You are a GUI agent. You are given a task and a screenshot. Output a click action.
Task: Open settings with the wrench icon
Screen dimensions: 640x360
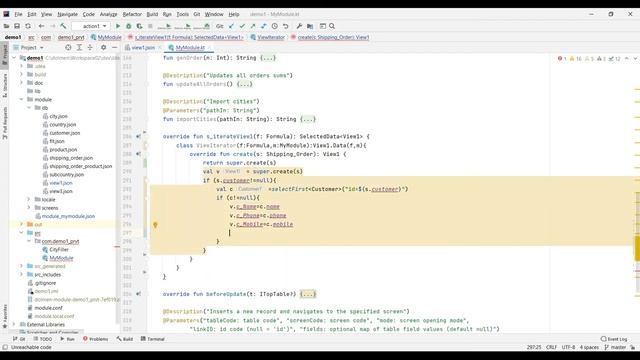(x=299, y=26)
